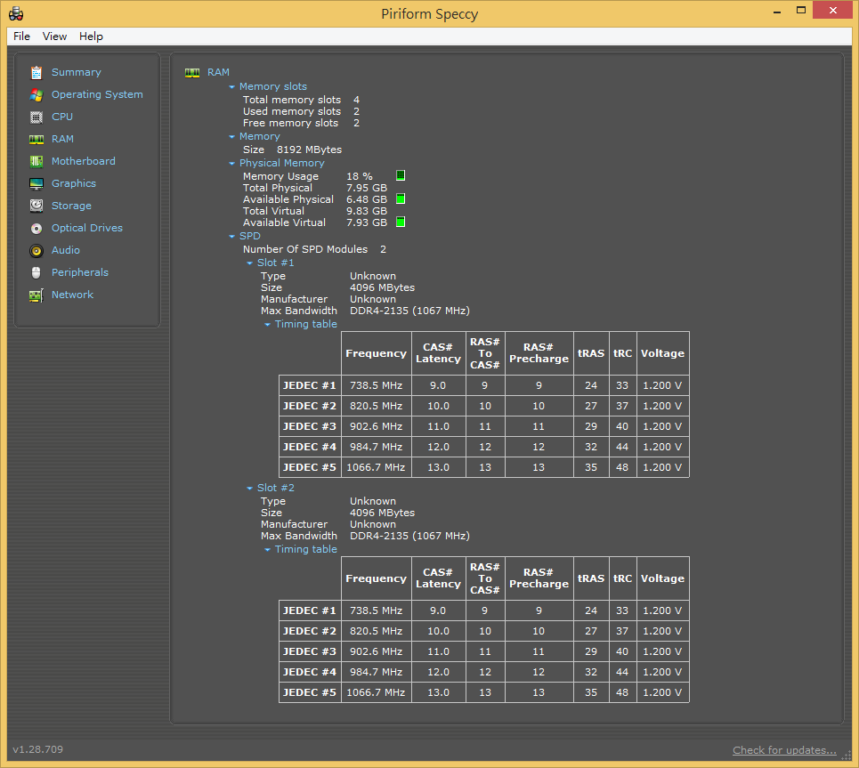Click the Network icon in sidebar
The width and height of the screenshot is (859, 768).
[x=36, y=295]
